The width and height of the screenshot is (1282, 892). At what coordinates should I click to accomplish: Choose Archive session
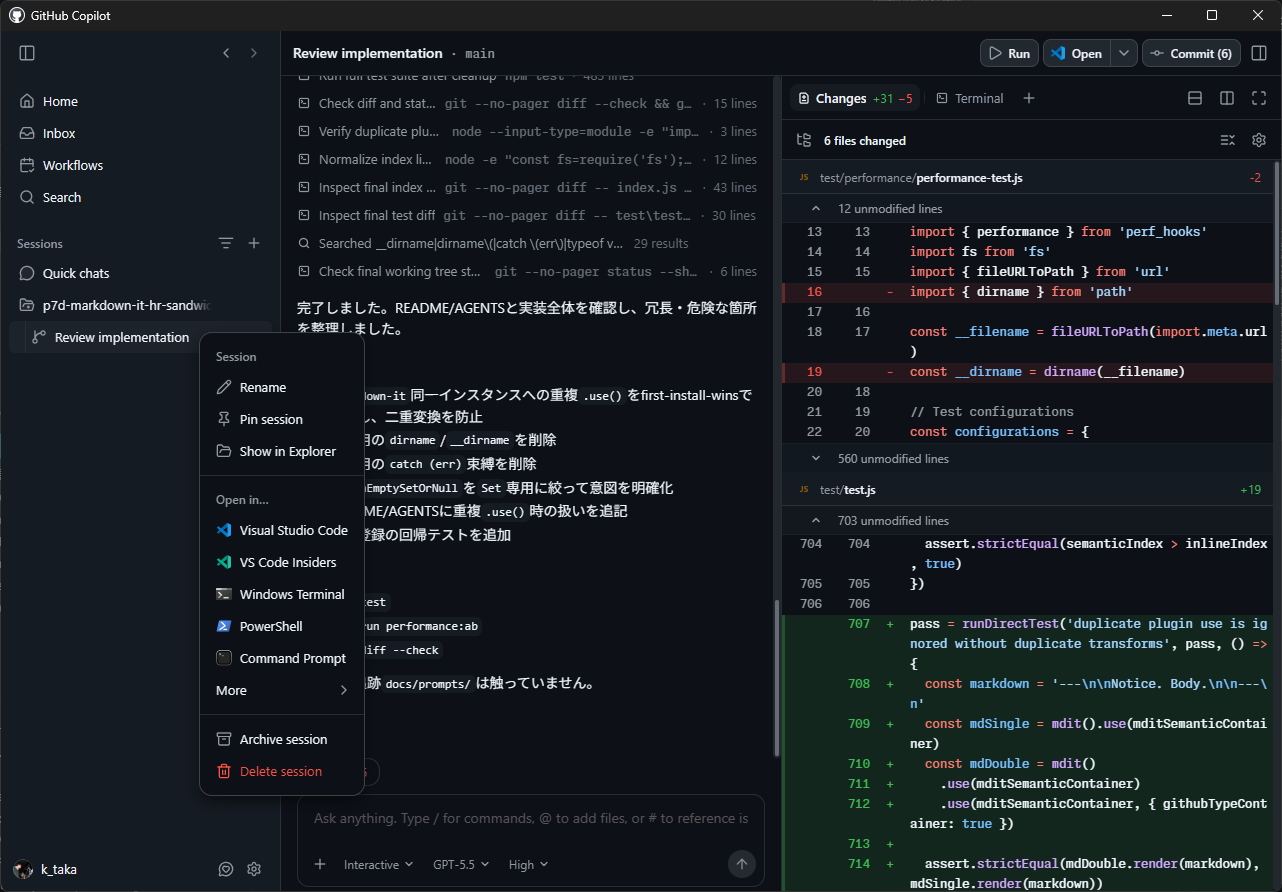(282, 739)
